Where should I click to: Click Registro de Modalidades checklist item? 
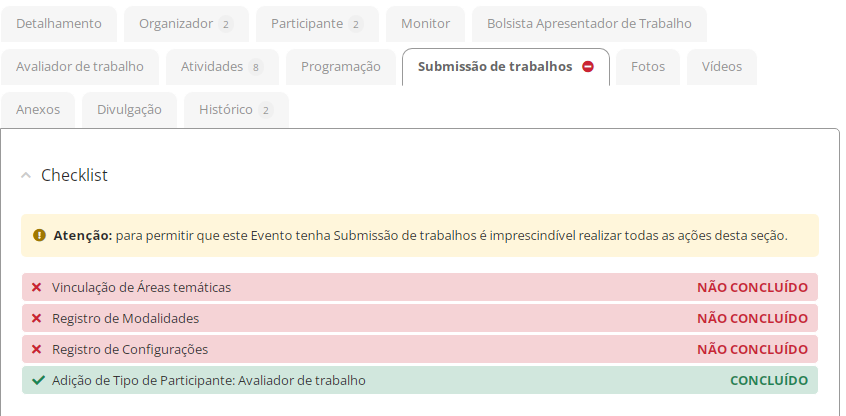click(125, 318)
